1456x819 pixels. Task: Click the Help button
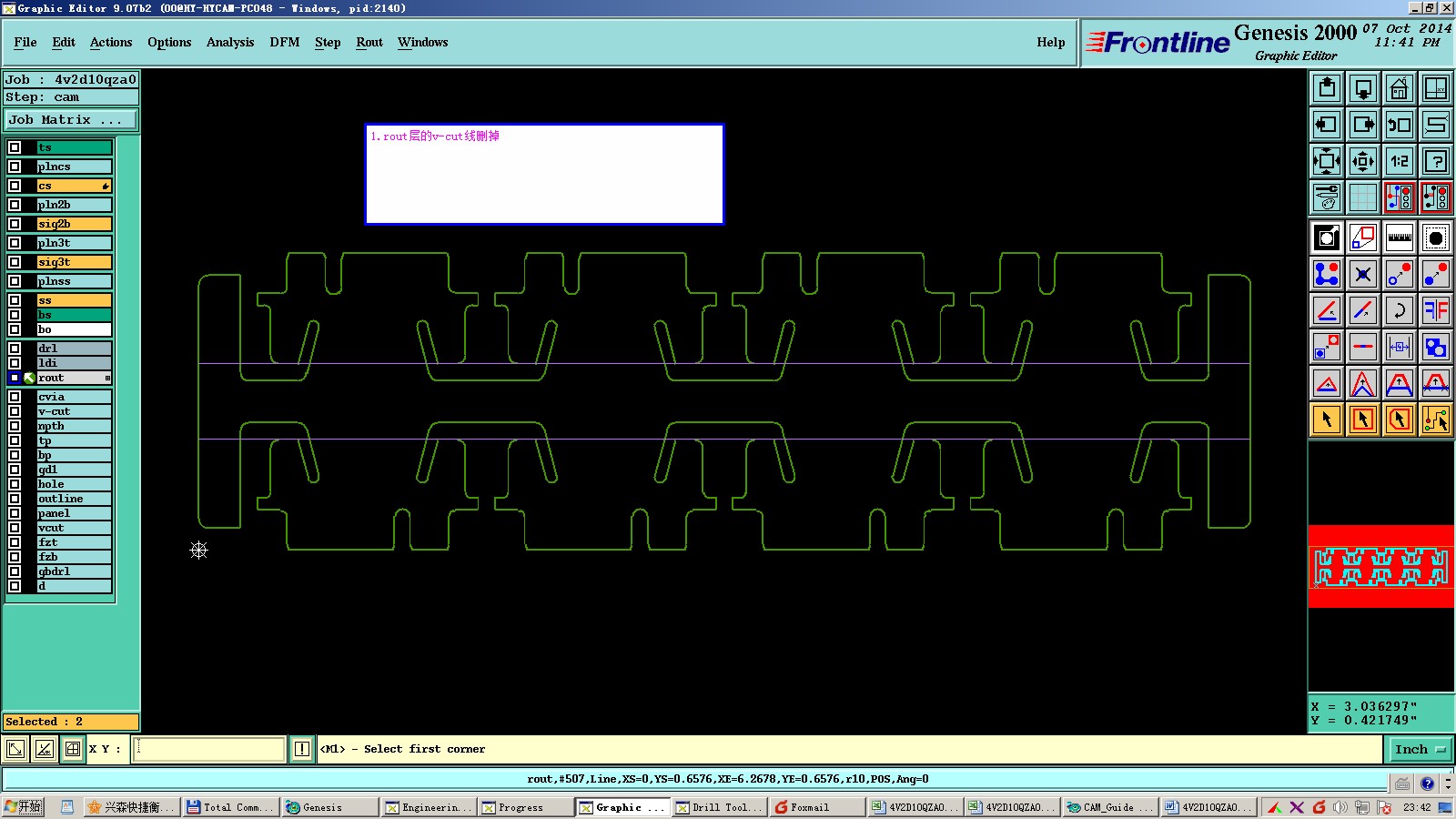(x=1050, y=42)
